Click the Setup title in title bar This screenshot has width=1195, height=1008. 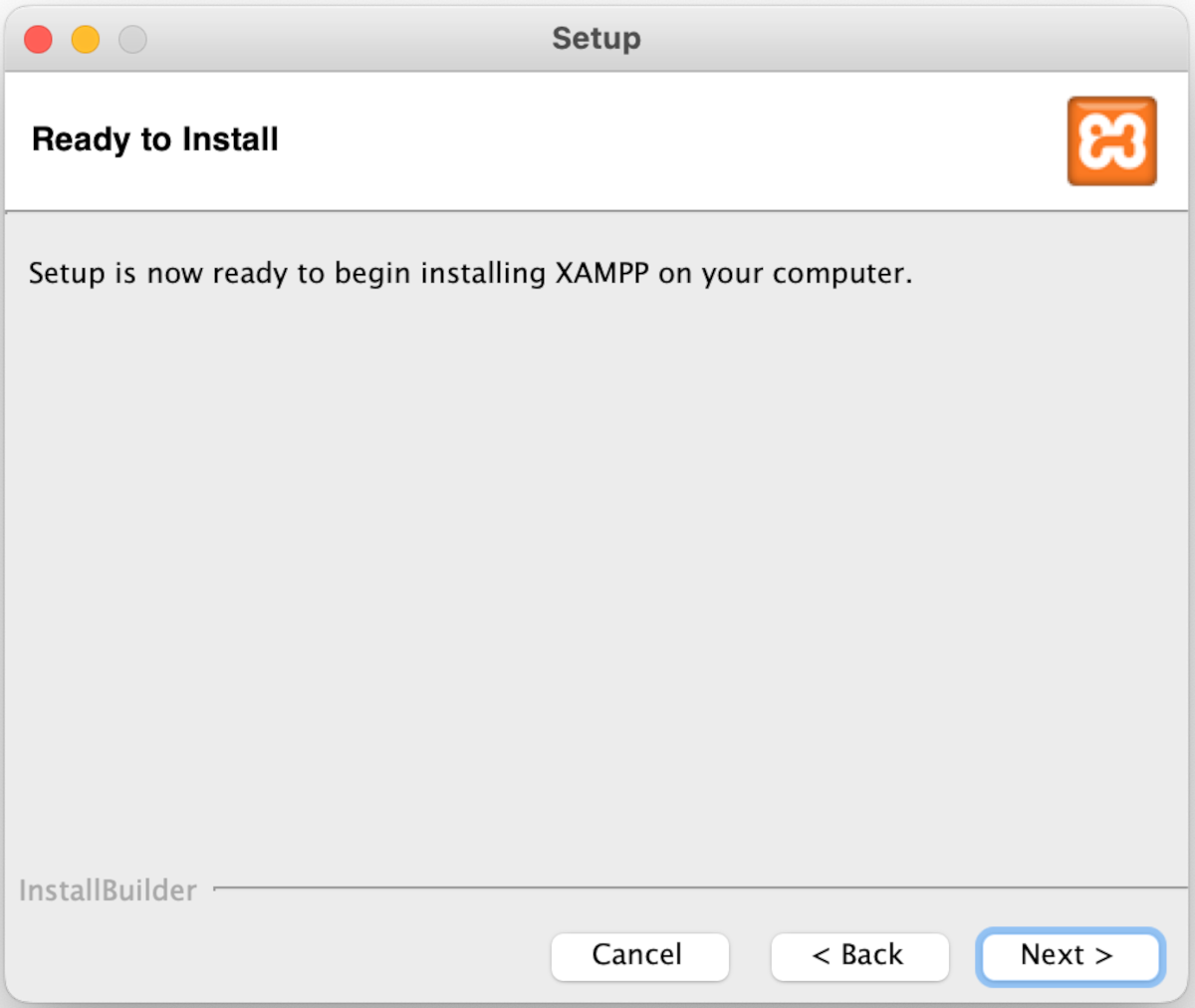click(x=597, y=39)
